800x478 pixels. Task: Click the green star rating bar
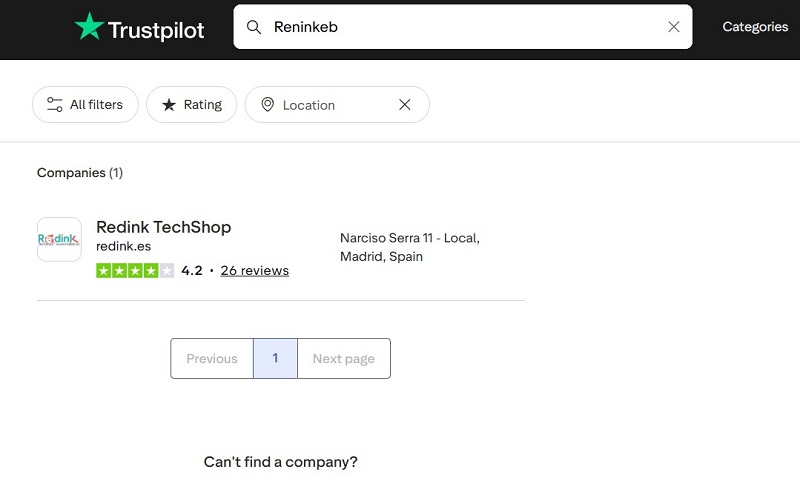coord(135,270)
